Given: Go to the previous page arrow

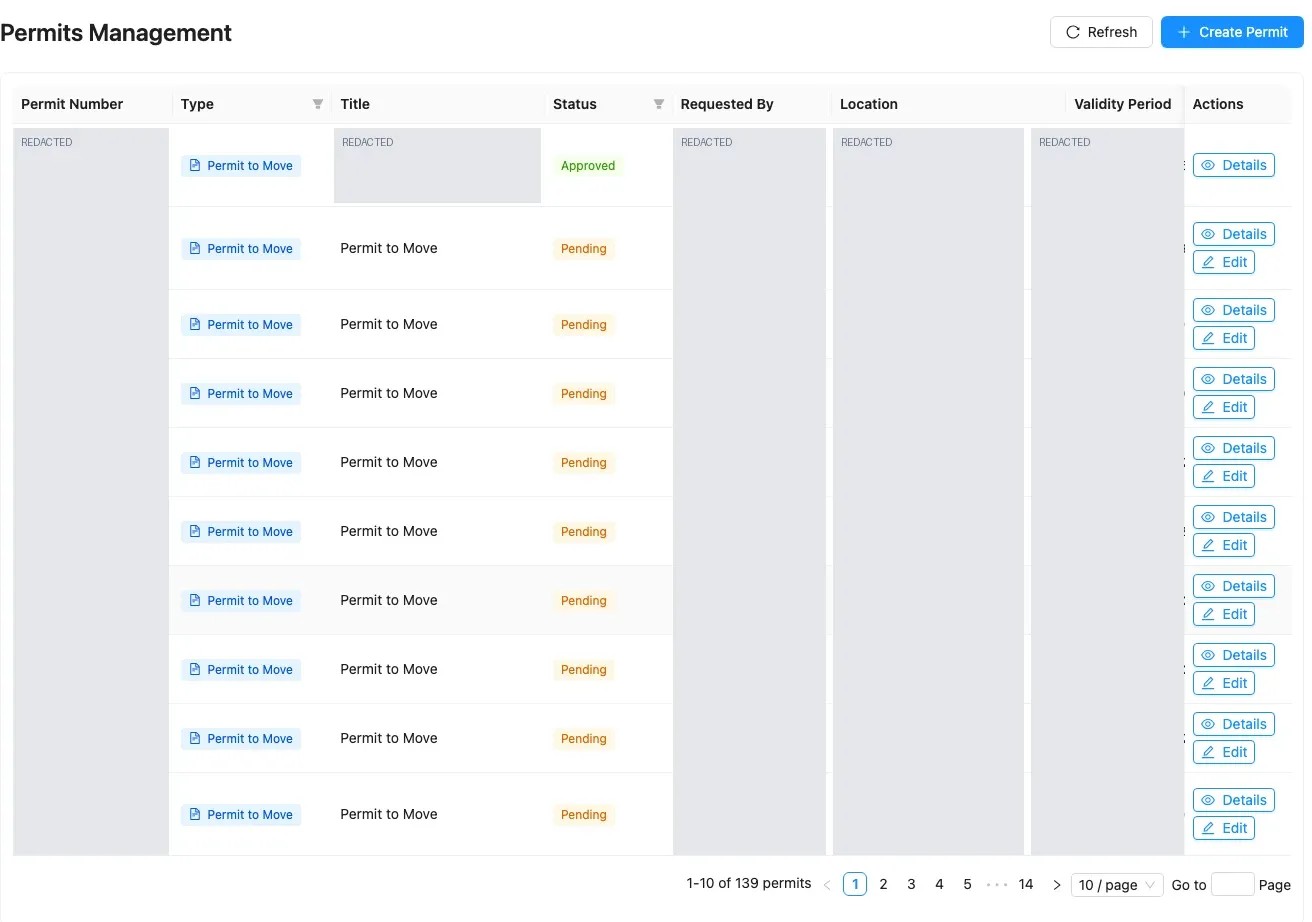Looking at the screenshot, I should (827, 885).
